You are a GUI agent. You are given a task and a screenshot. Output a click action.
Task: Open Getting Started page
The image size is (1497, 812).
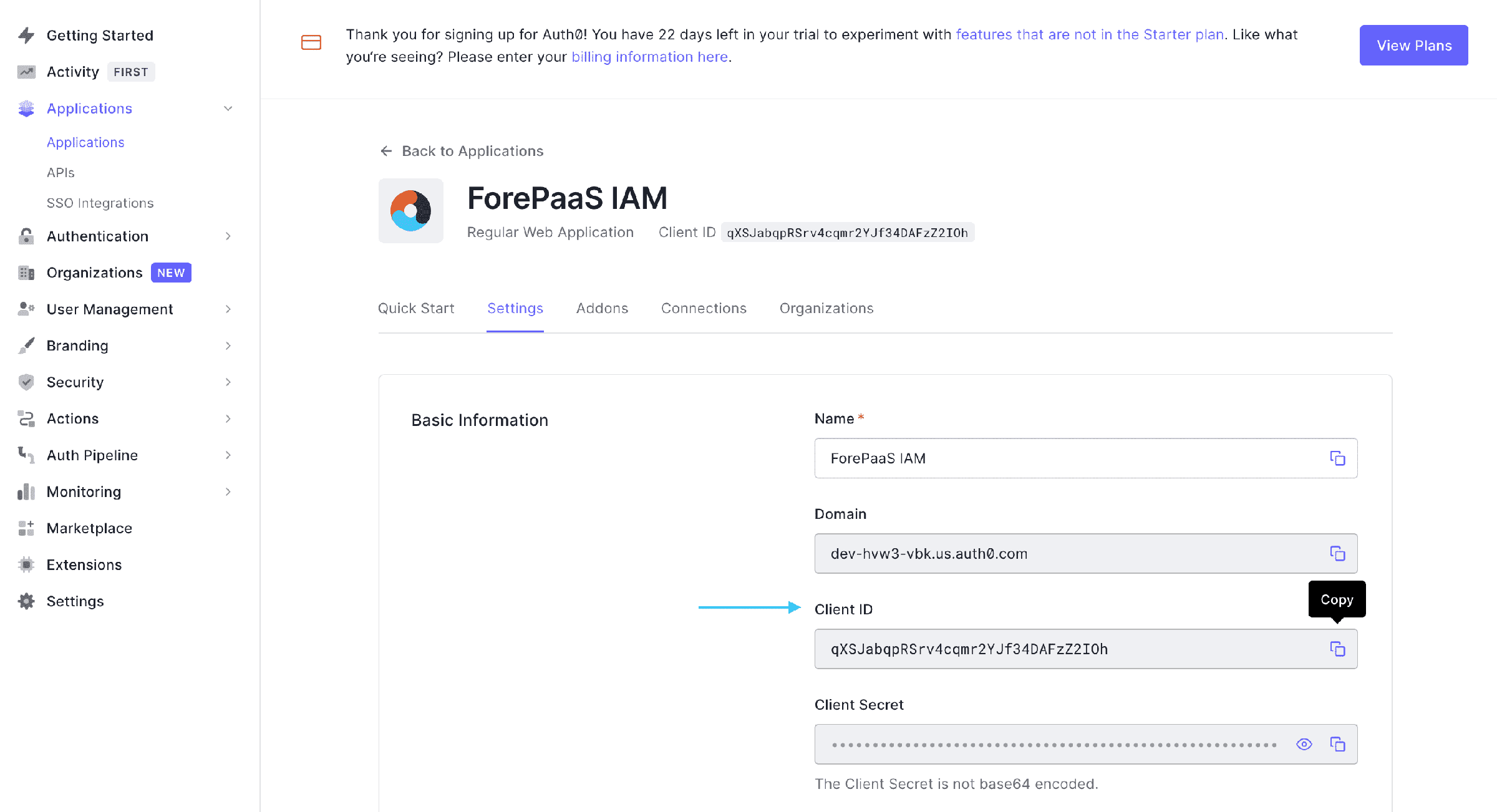100,36
